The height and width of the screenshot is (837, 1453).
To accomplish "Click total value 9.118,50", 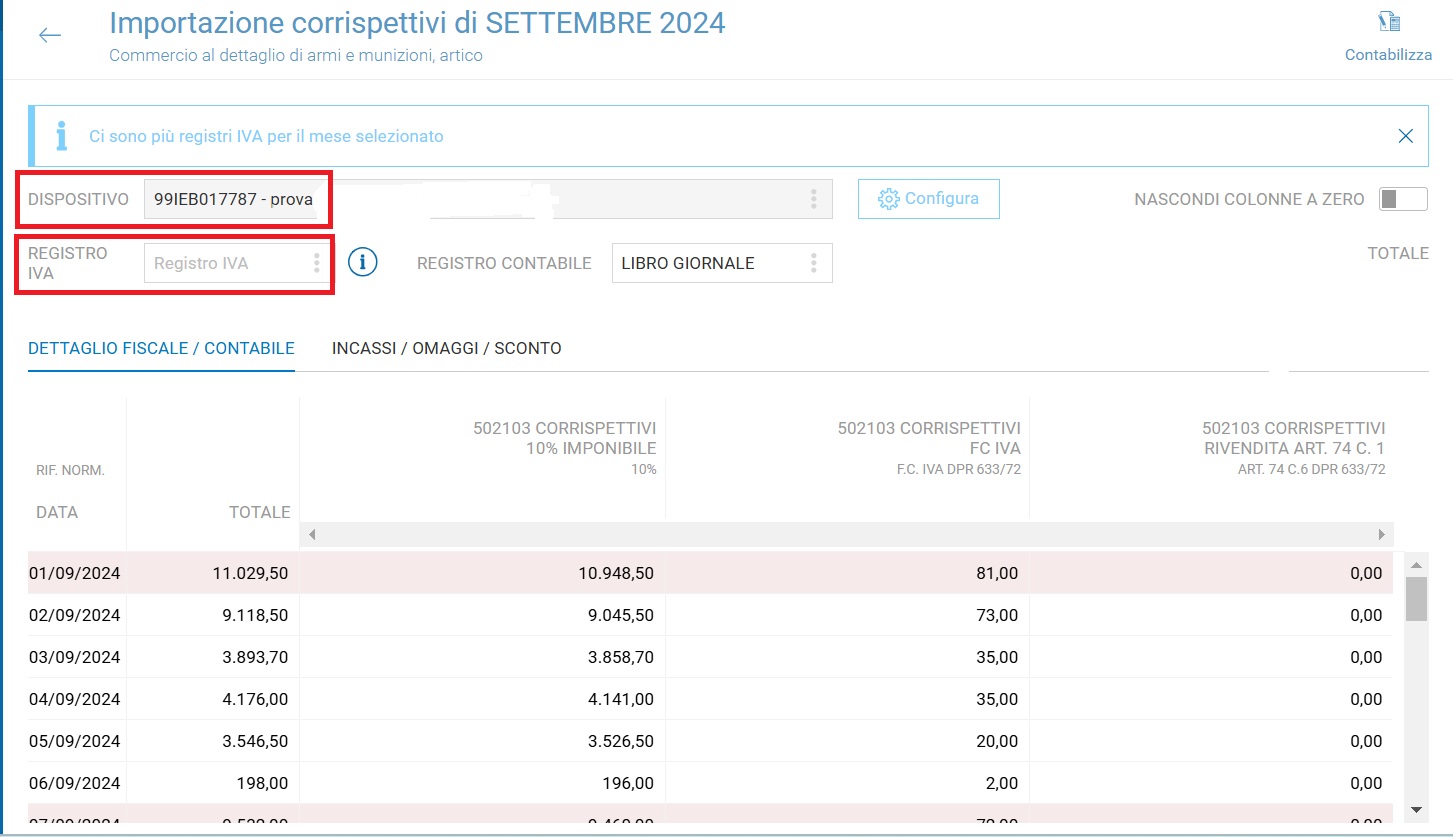I will (x=255, y=615).
